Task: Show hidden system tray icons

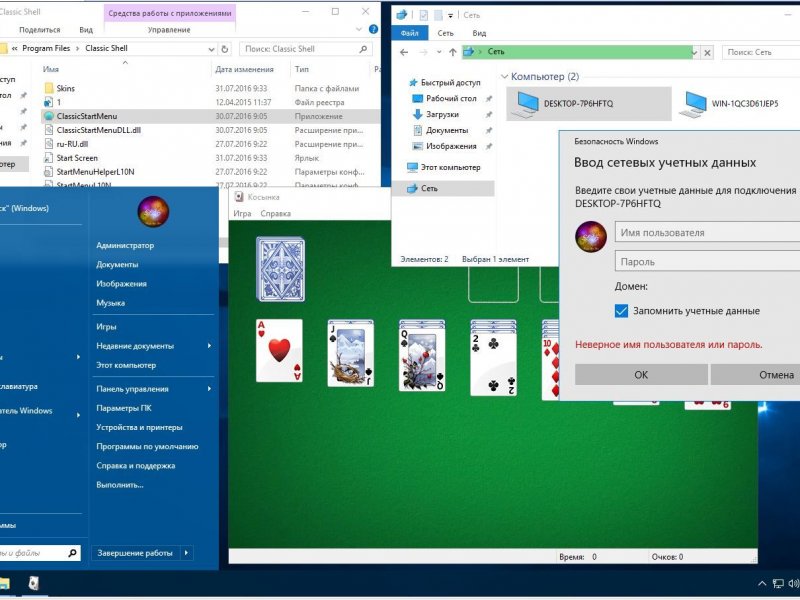Action: [x=762, y=583]
